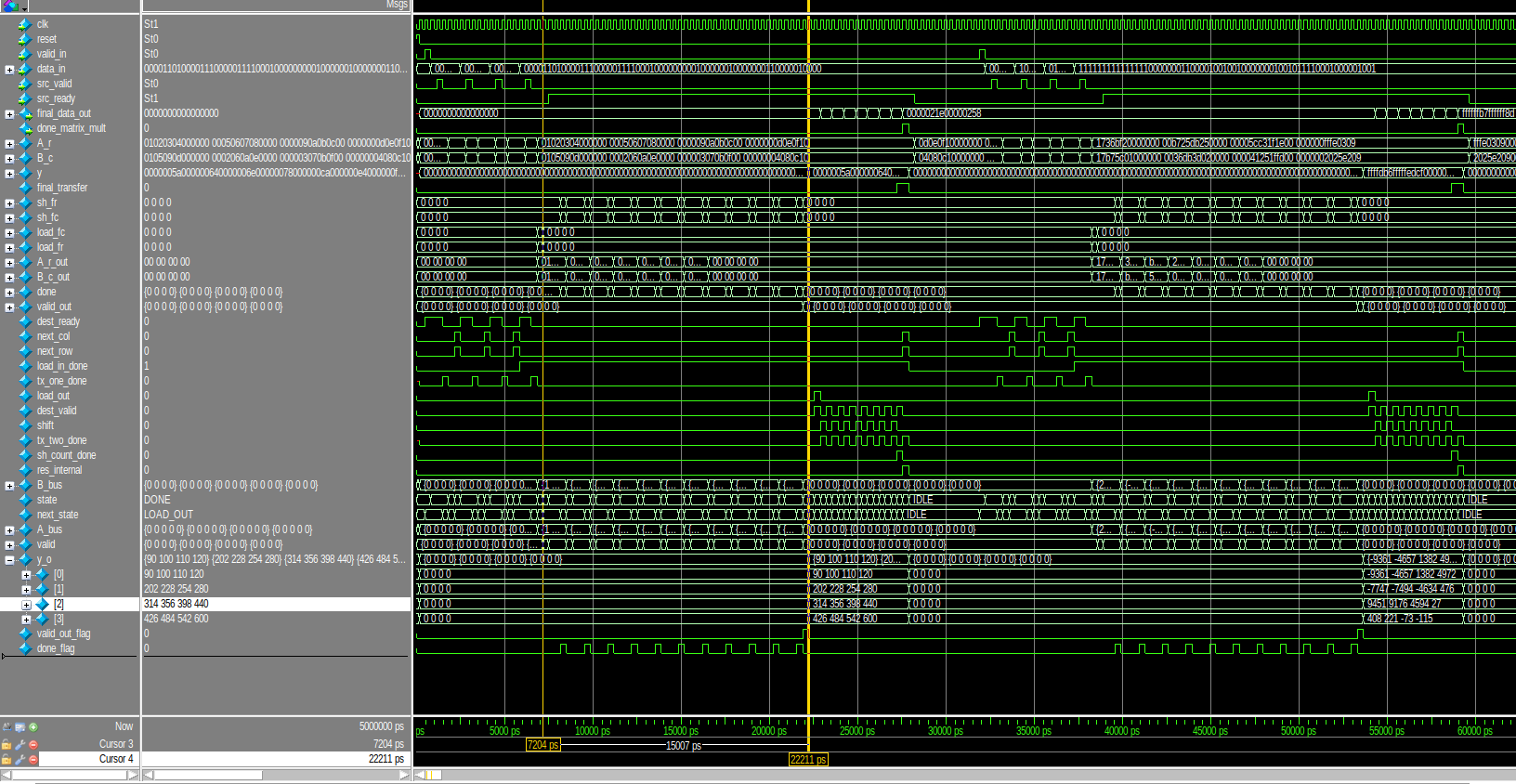Select the next_state signal name
This screenshot has height=784, width=1516.
58,515
